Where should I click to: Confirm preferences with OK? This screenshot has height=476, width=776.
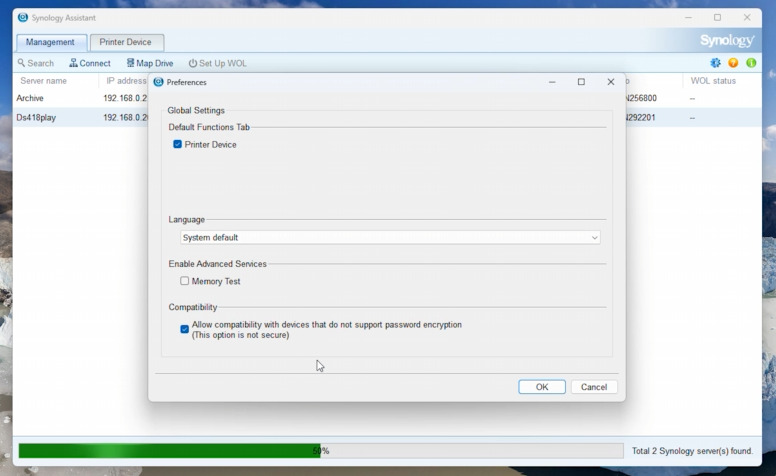pyautogui.click(x=542, y=387)
